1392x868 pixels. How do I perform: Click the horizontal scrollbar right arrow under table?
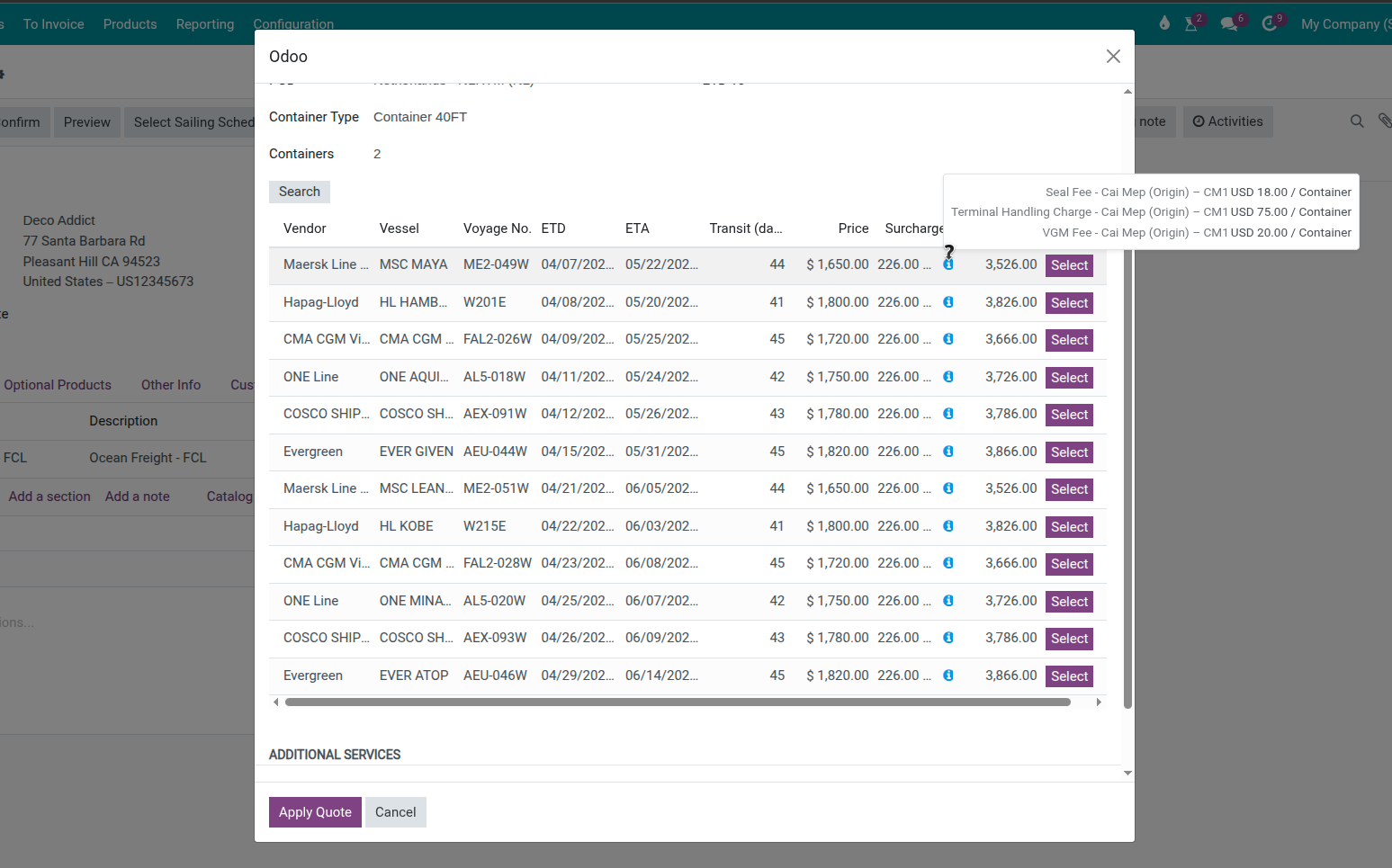(x=1099, y=702)
